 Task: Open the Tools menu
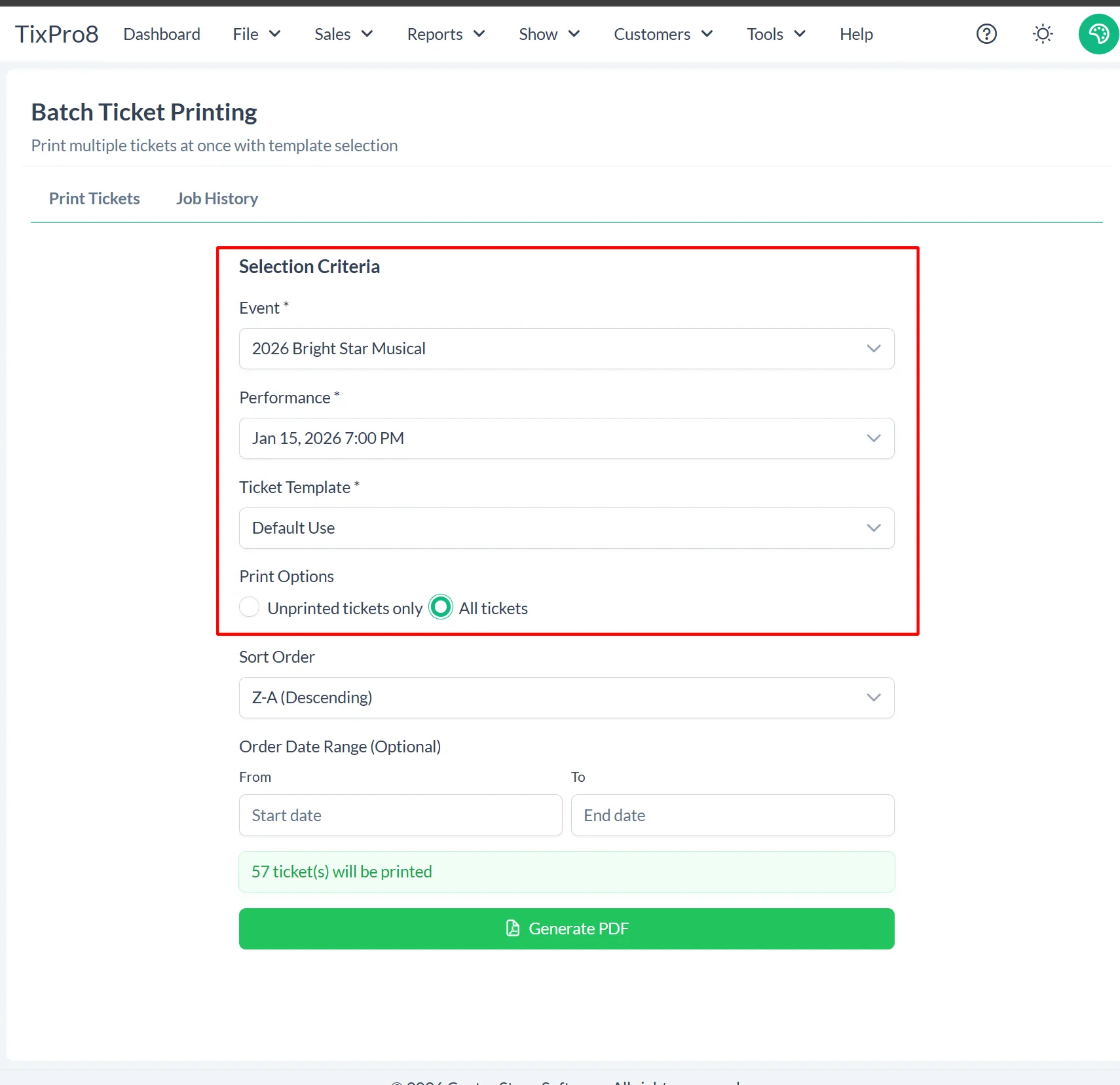click(x=776, y=34)
